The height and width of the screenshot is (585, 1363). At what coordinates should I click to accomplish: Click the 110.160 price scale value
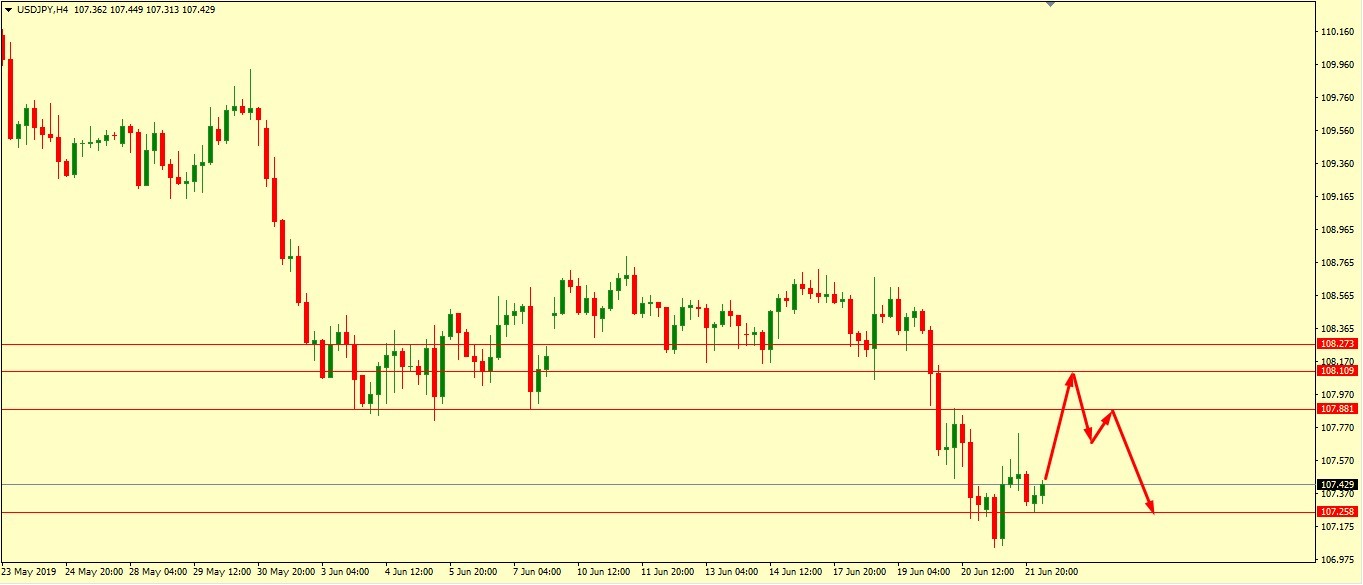[1337, 32]
